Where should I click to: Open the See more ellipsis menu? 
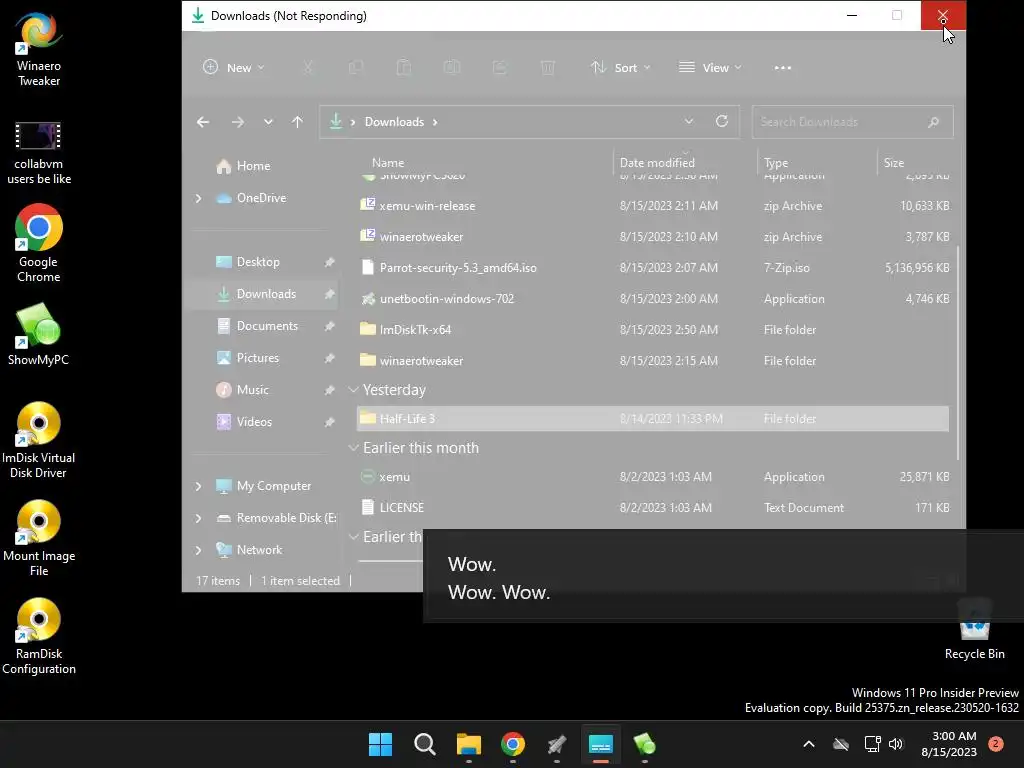(782, 67)
